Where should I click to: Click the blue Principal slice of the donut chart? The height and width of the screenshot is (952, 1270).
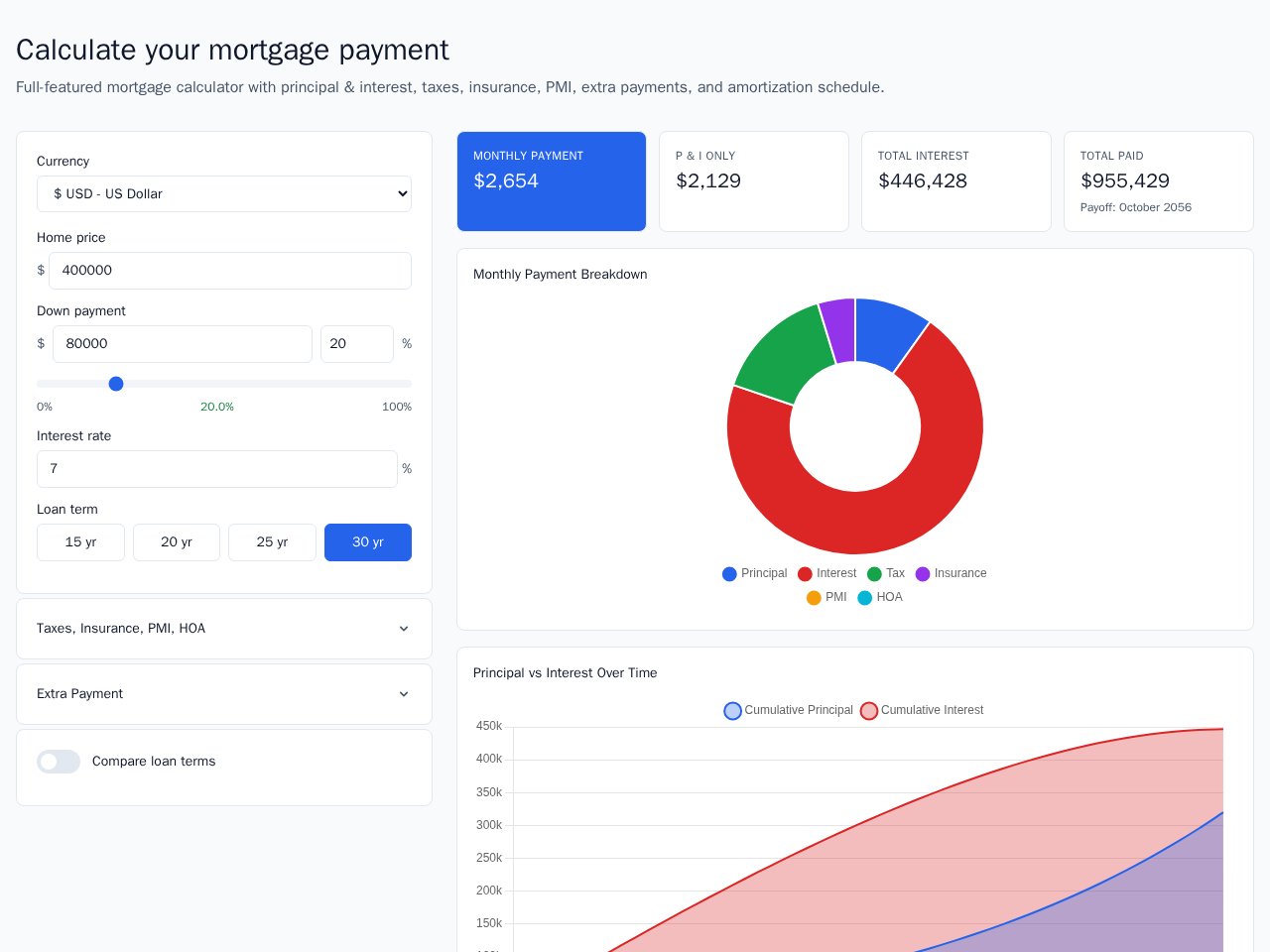(x=886, y=335)
